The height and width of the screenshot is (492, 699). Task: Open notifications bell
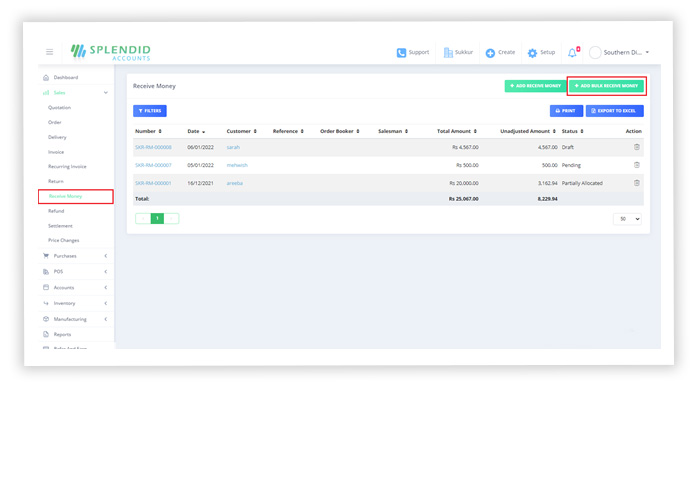coord(572,53)
